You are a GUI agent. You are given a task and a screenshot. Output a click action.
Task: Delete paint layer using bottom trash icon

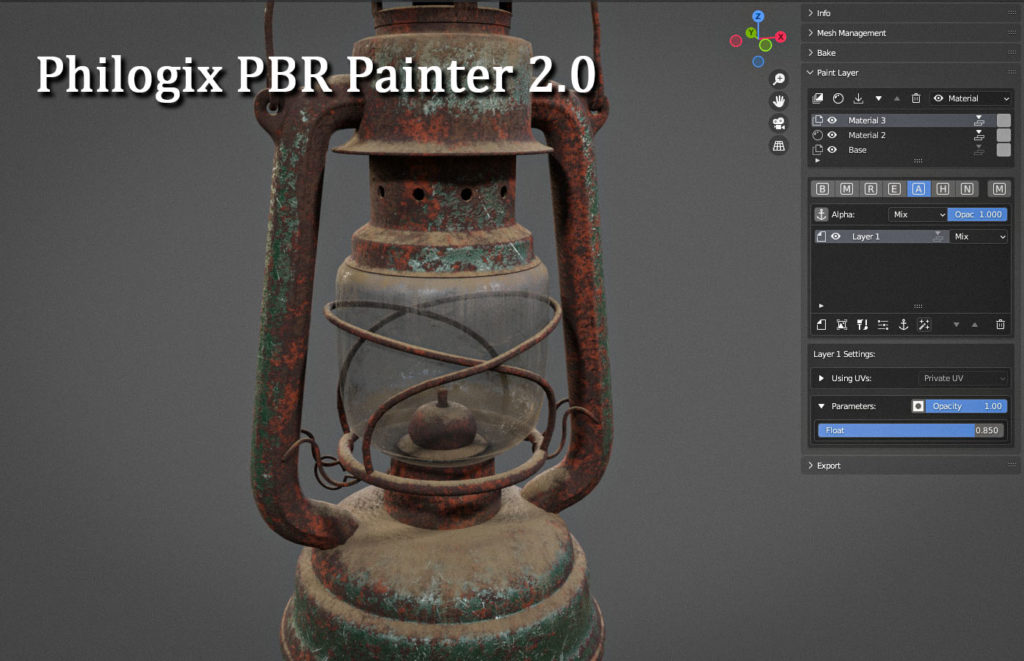(x=1000, y=324)
